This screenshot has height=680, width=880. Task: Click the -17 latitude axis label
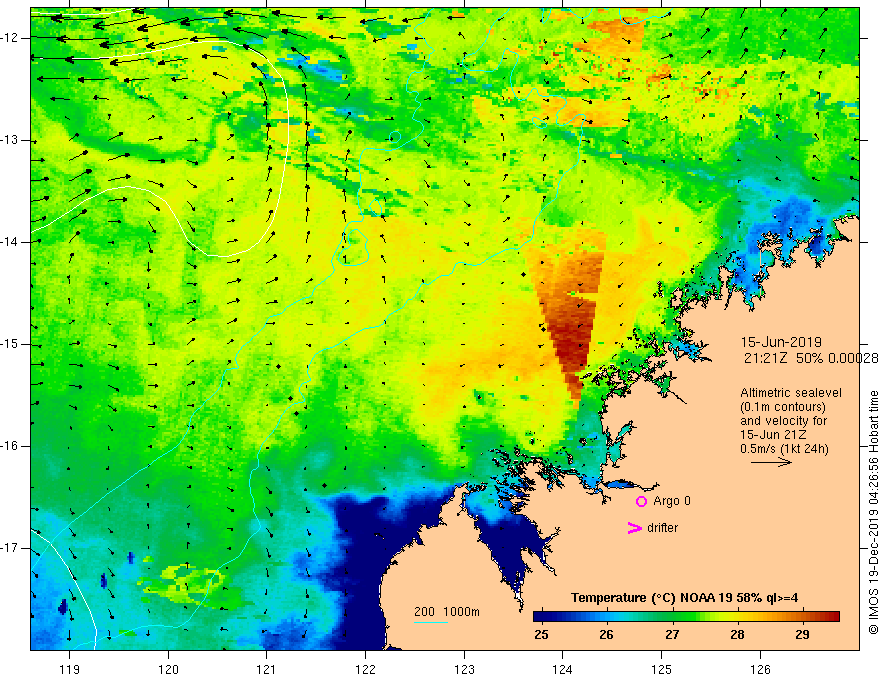(10, 548)
